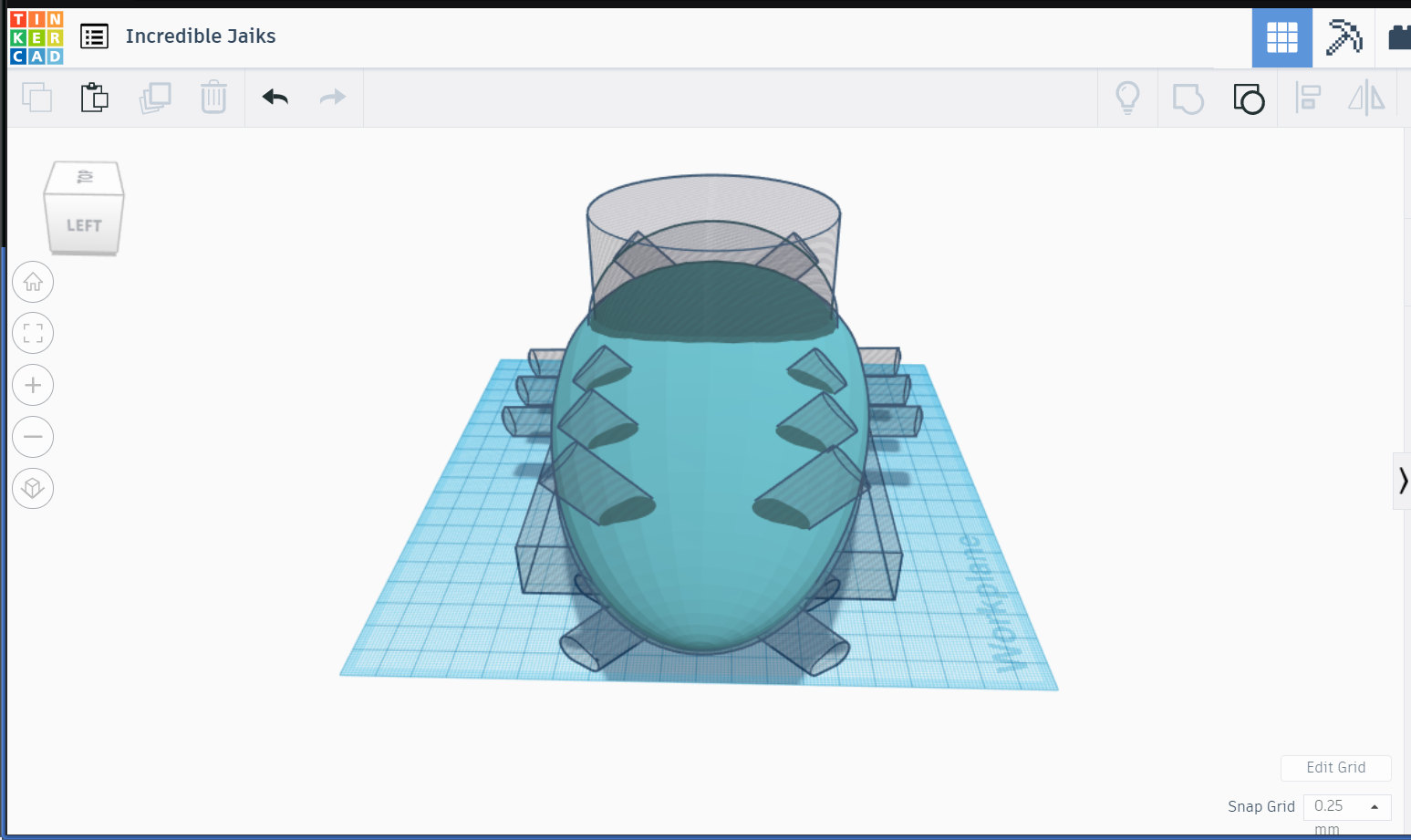The width and height of the screenshot is (1411, 840).
Task: Click the Align tool icon
Action: point(1308,98)
